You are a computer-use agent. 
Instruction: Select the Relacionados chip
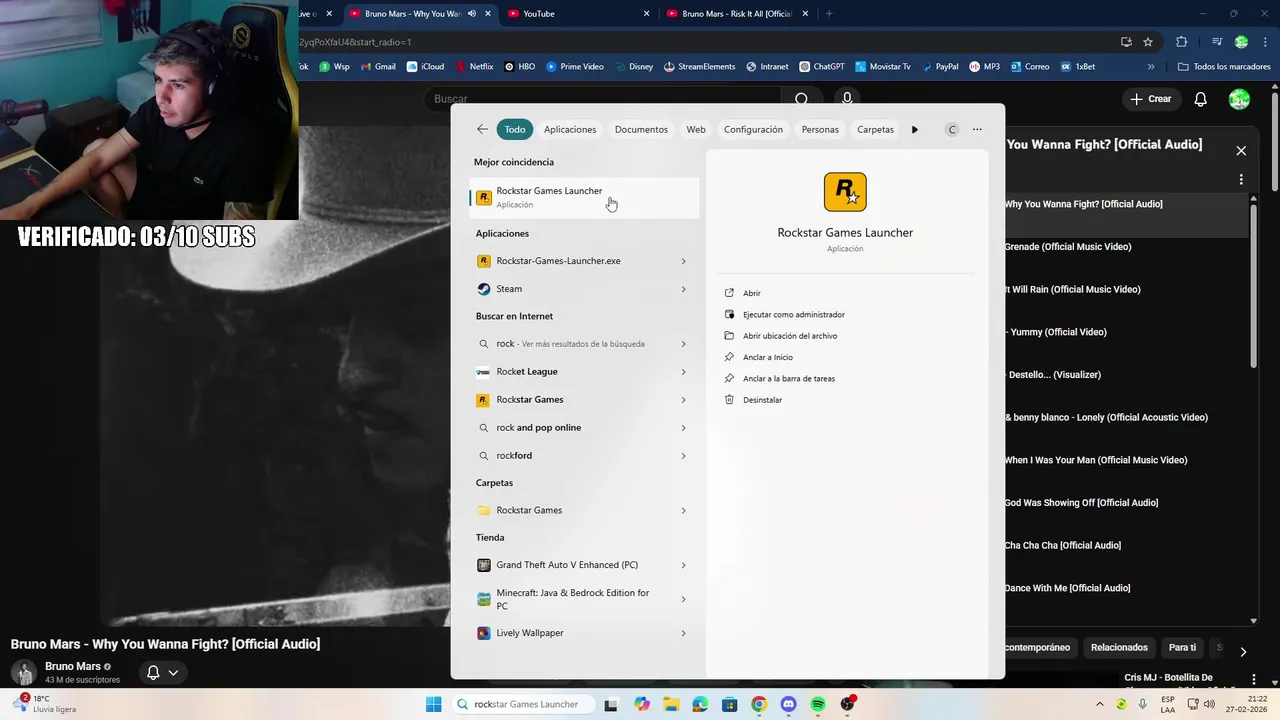[x=1119, y=648]
